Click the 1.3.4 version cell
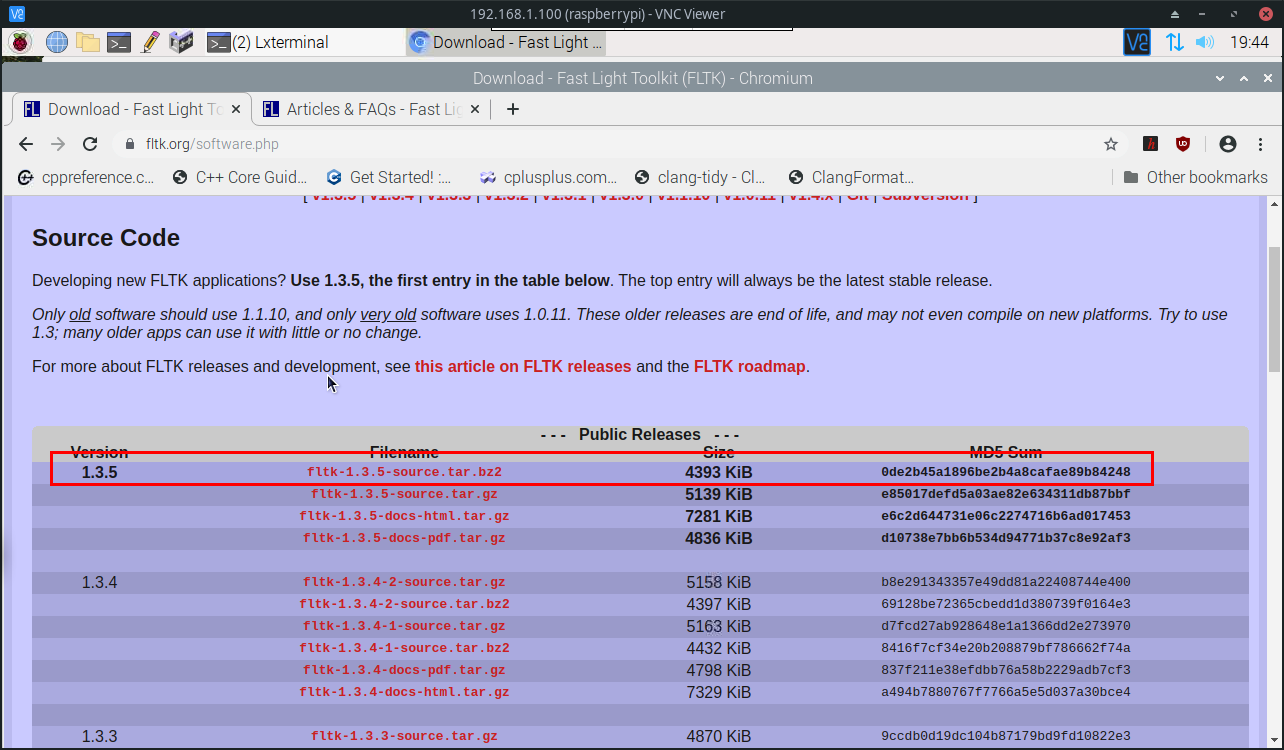The height and width of the screenshot is (750, 1284). 100,582
